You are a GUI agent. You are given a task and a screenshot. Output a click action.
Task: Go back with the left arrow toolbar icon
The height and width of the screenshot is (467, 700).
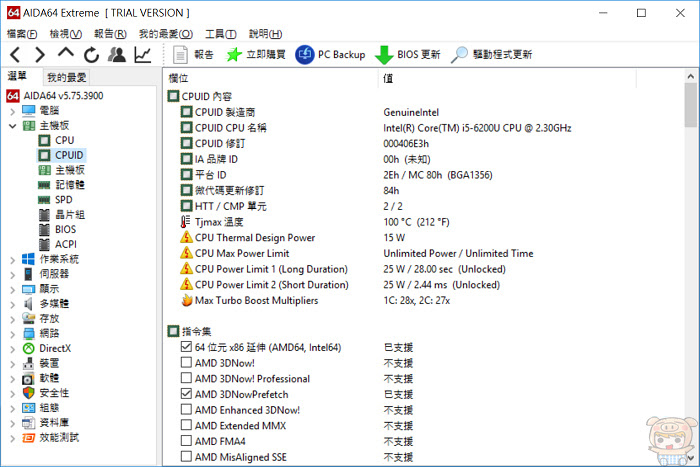point(15,55)
